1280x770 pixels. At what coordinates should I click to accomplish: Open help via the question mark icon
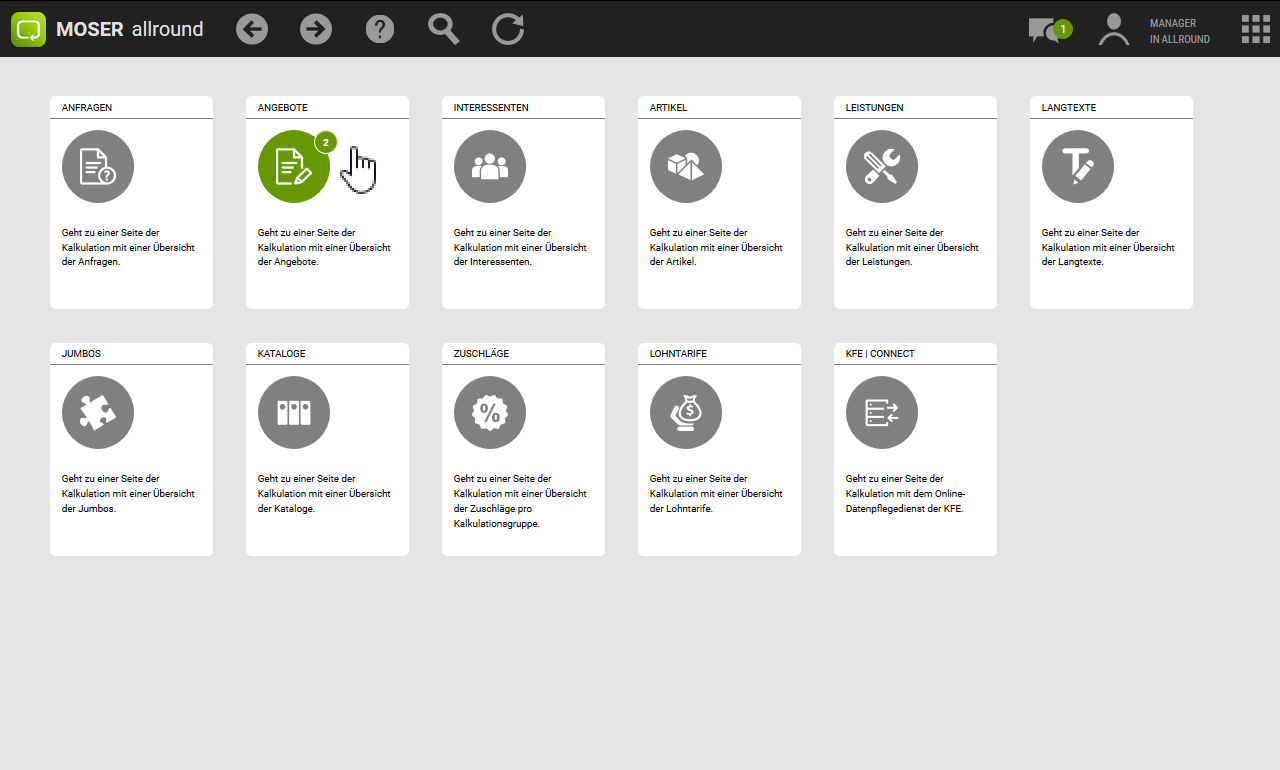(x=380, y=29)
